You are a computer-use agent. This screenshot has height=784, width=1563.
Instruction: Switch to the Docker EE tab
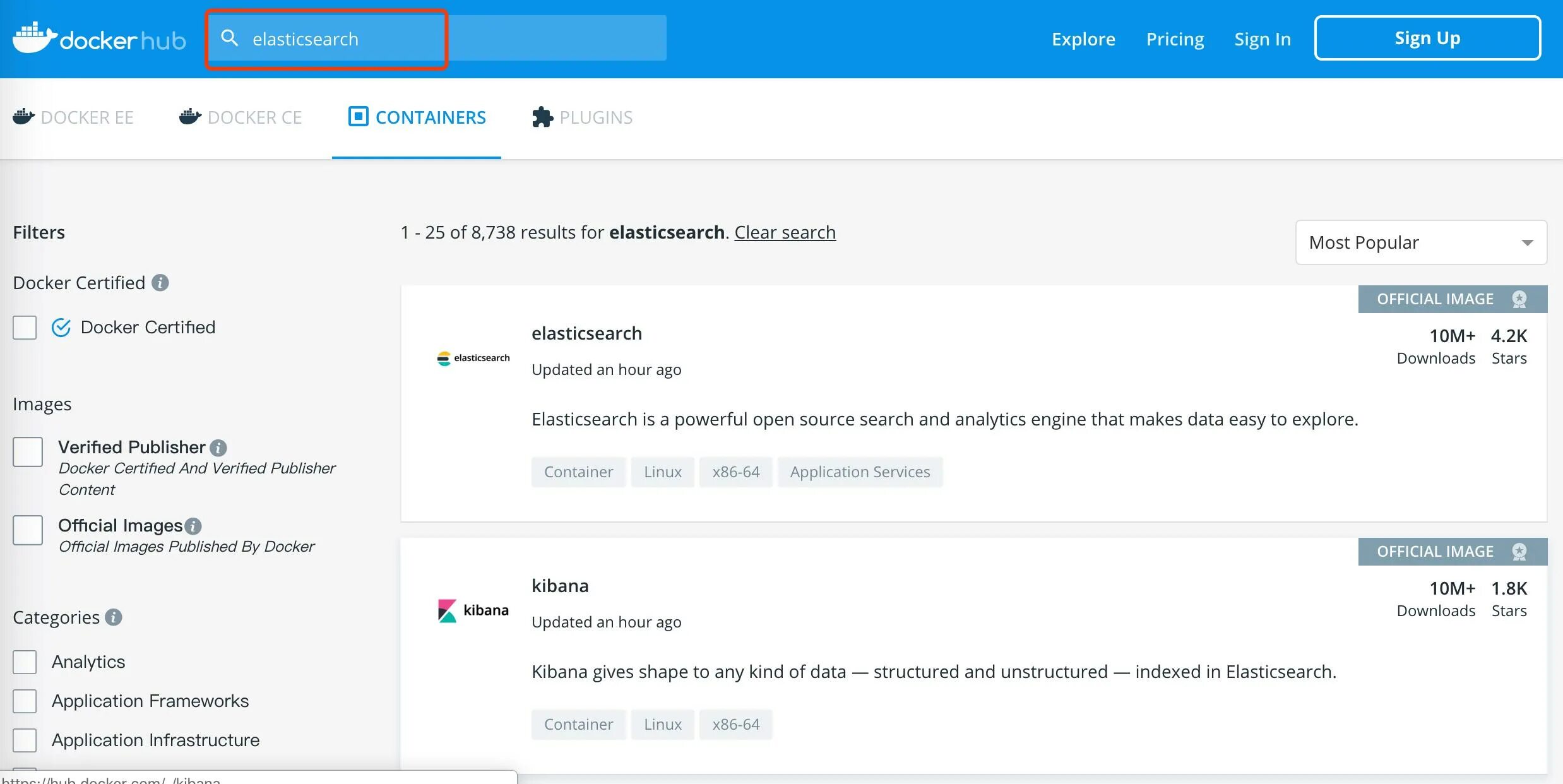(x=73, y=117)
